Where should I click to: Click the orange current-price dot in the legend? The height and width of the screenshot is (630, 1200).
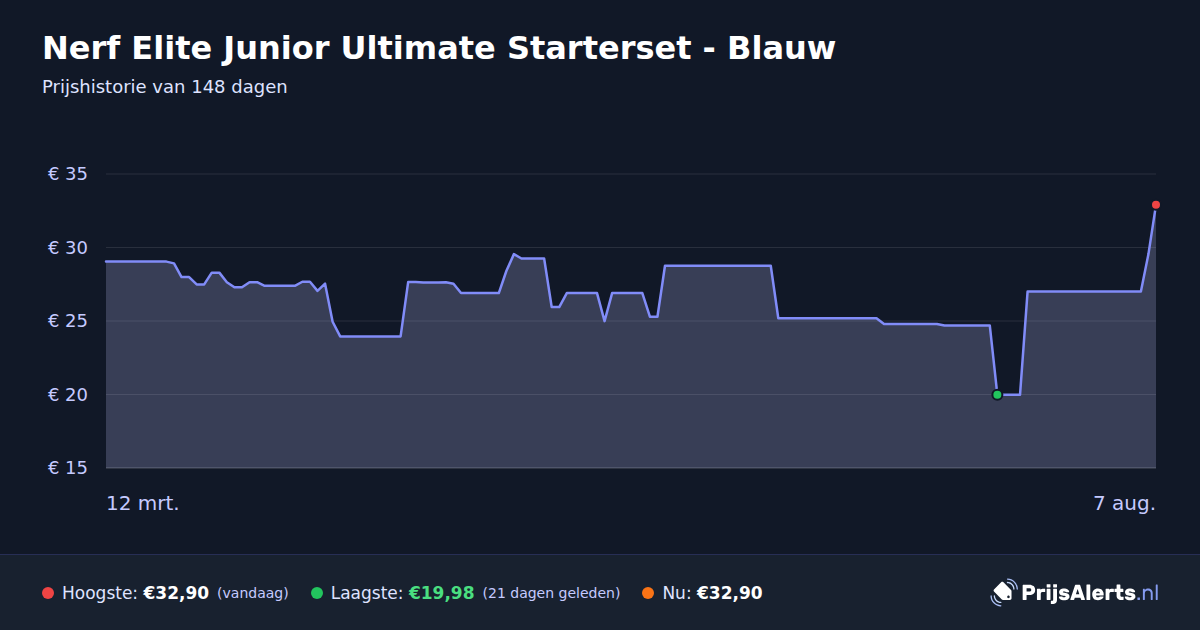tap(648, 593)
